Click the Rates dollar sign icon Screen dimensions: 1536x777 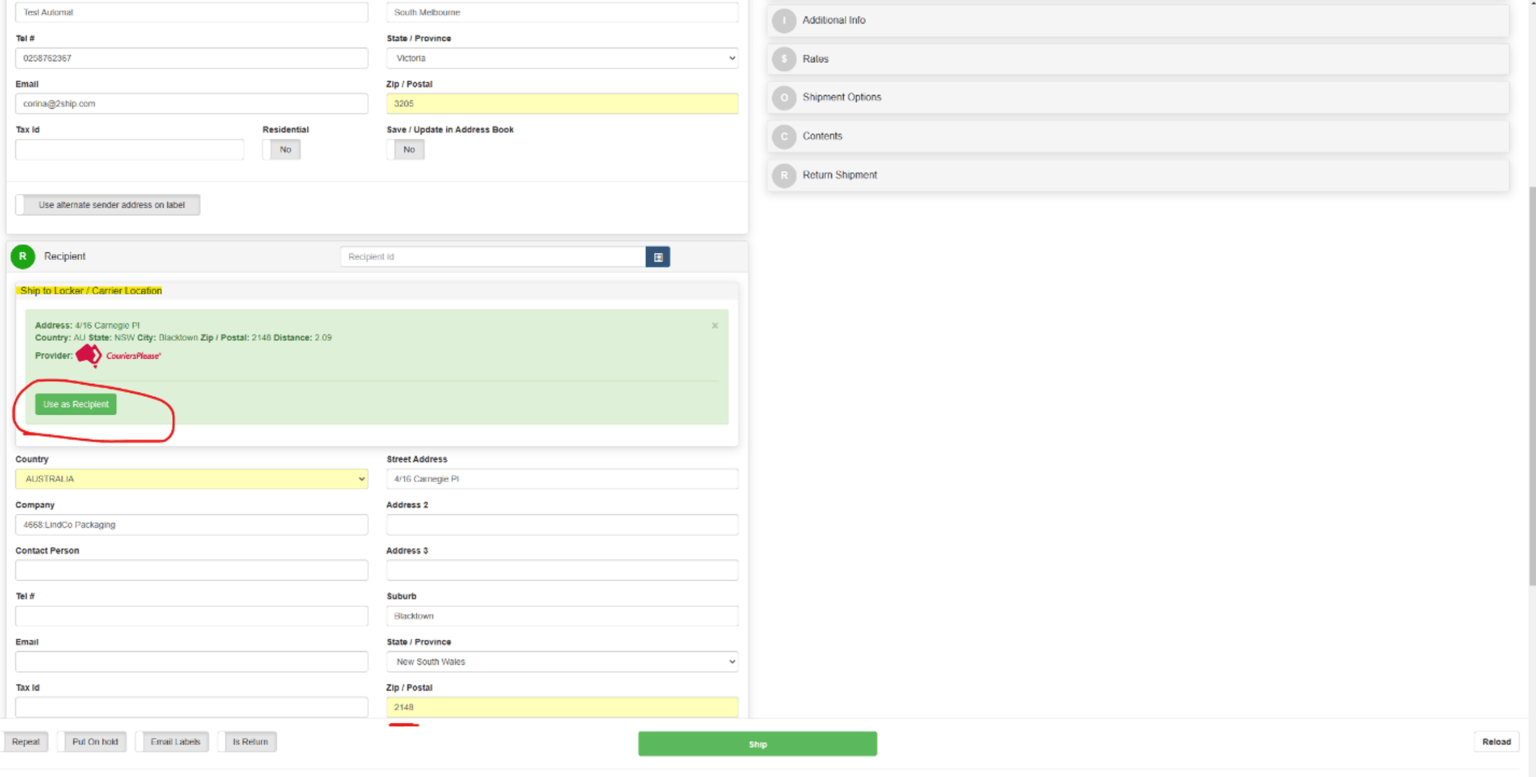(x=784, y=58)
